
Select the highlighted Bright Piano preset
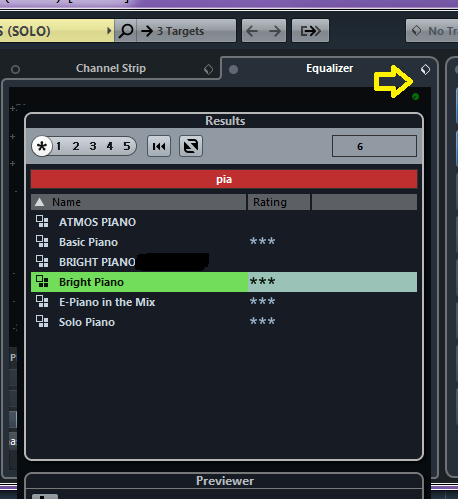tap(224, 282)
